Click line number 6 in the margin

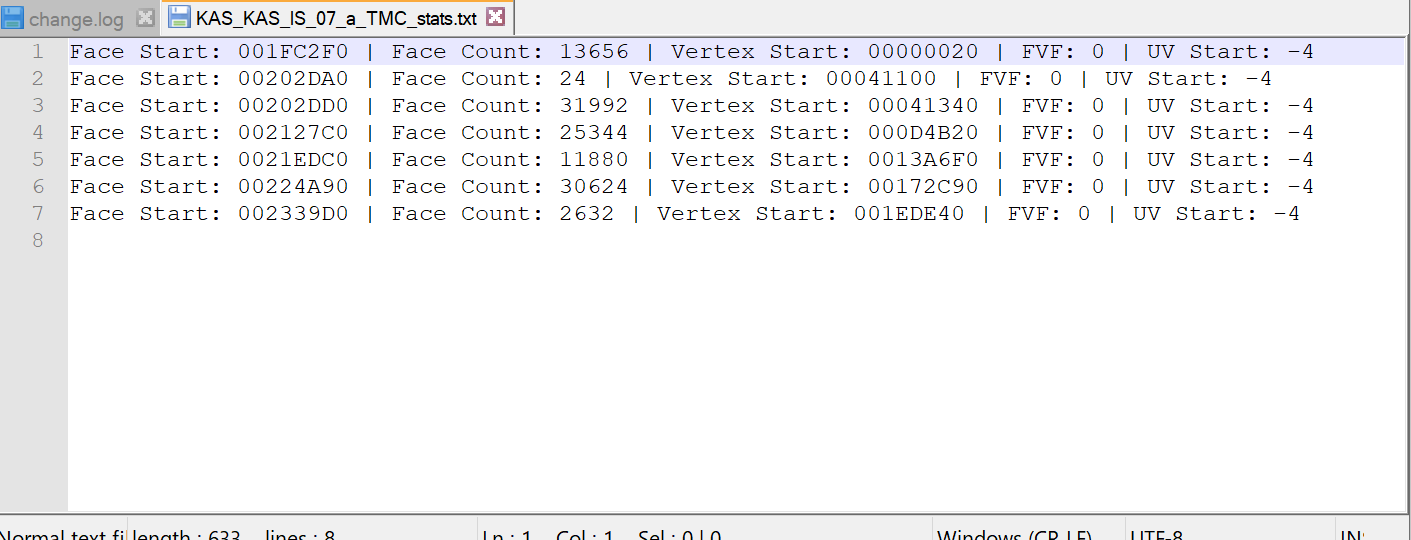(x=37, y=186)
